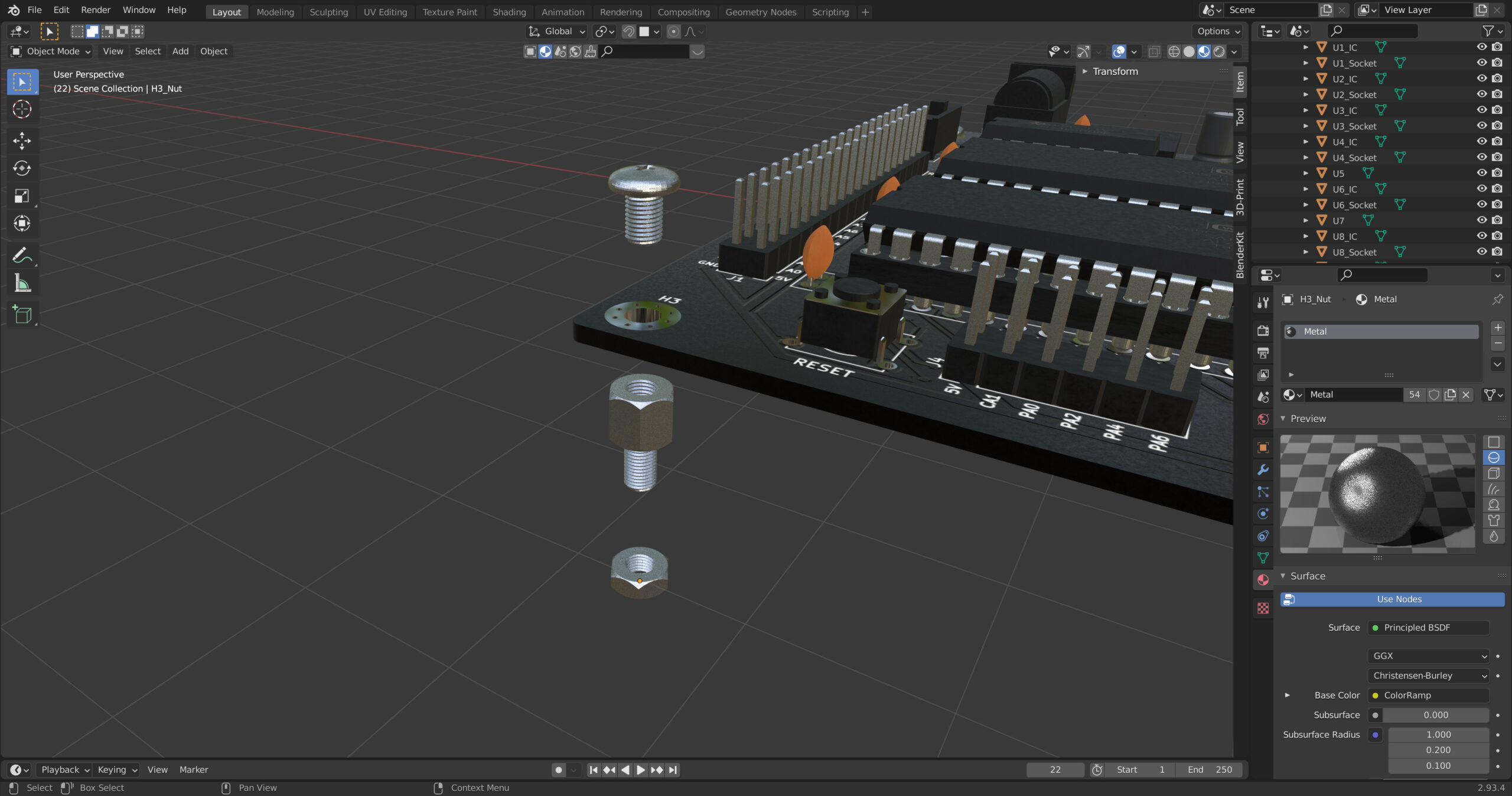Toggle viewport visibility of U5
1512x796 pixels.
1481,173
